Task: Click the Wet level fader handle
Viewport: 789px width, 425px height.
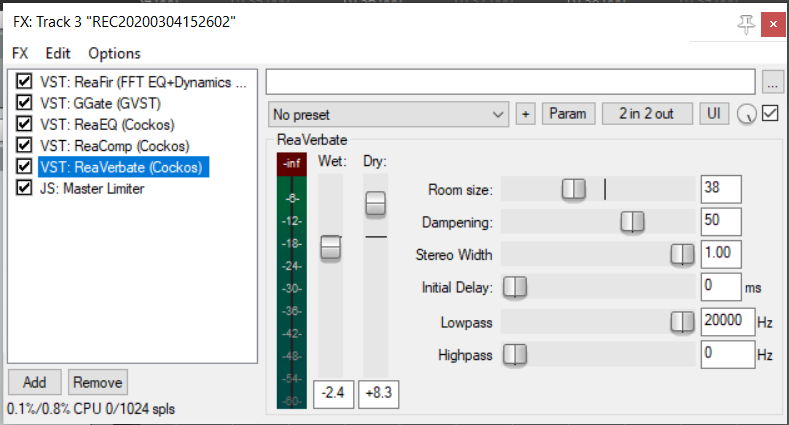Action: click(x=331, y=248)
